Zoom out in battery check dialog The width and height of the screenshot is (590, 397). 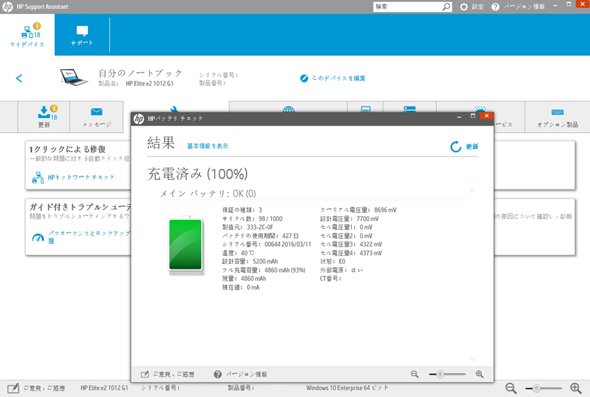click(x=414, y=374)
